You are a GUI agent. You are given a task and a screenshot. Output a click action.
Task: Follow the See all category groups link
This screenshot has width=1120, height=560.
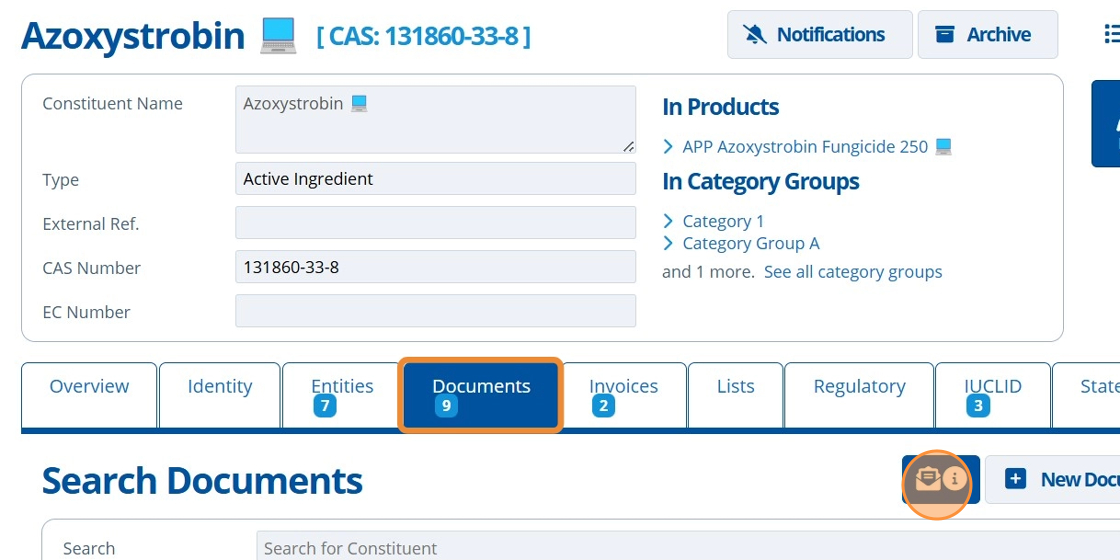852,272
